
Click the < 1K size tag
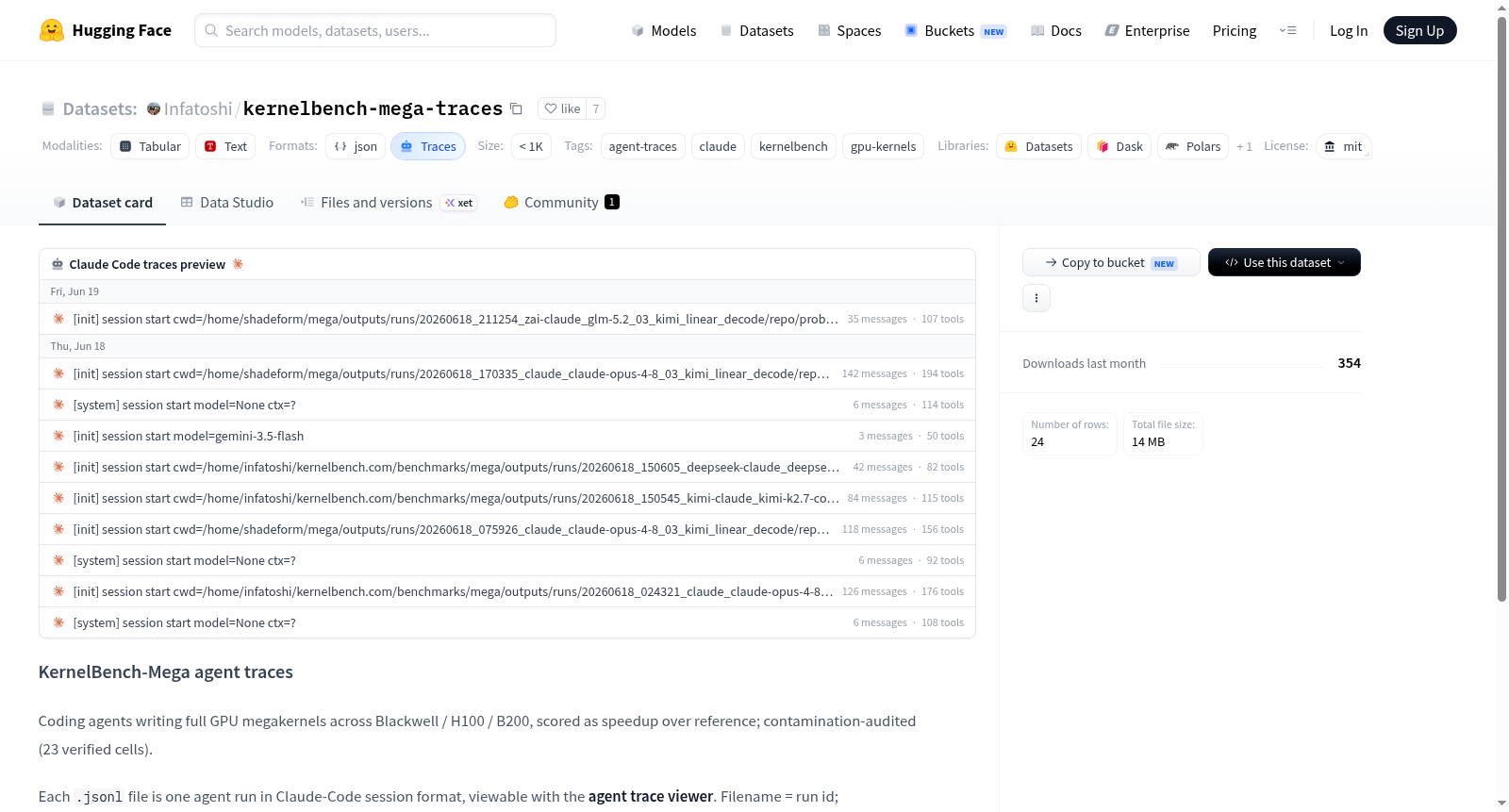point(531,146)
